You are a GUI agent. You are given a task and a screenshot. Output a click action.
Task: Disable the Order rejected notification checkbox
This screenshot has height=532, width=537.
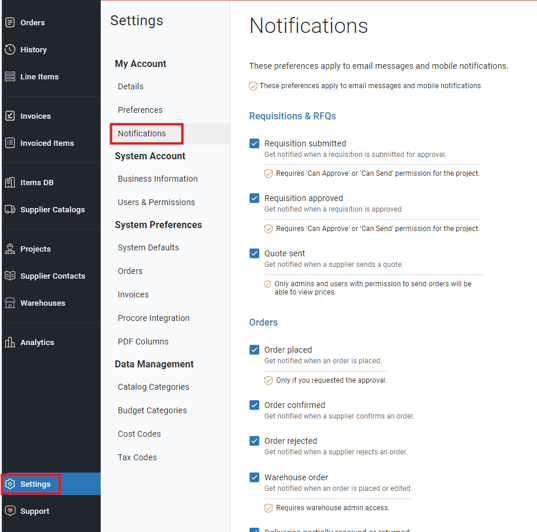tap(254, 441)
